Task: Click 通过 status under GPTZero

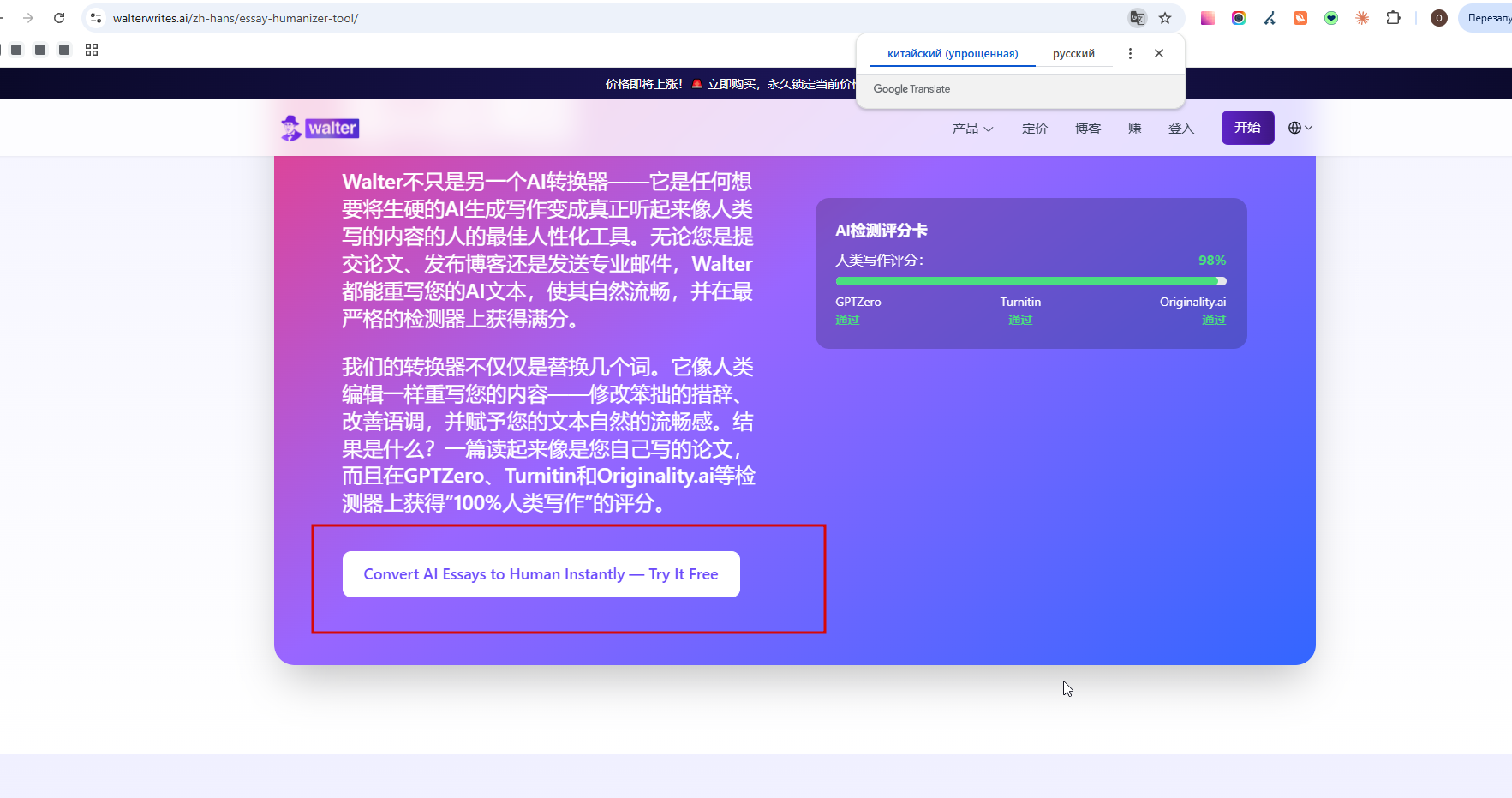Action: coord(847,320)
